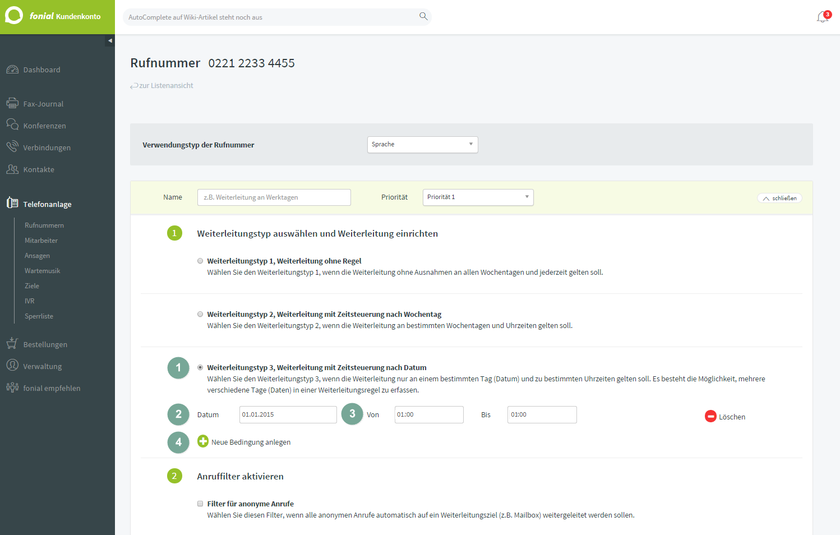Open Konferenzen in the sidebar
Screen dimensions: 840x535
pos(44,125)
